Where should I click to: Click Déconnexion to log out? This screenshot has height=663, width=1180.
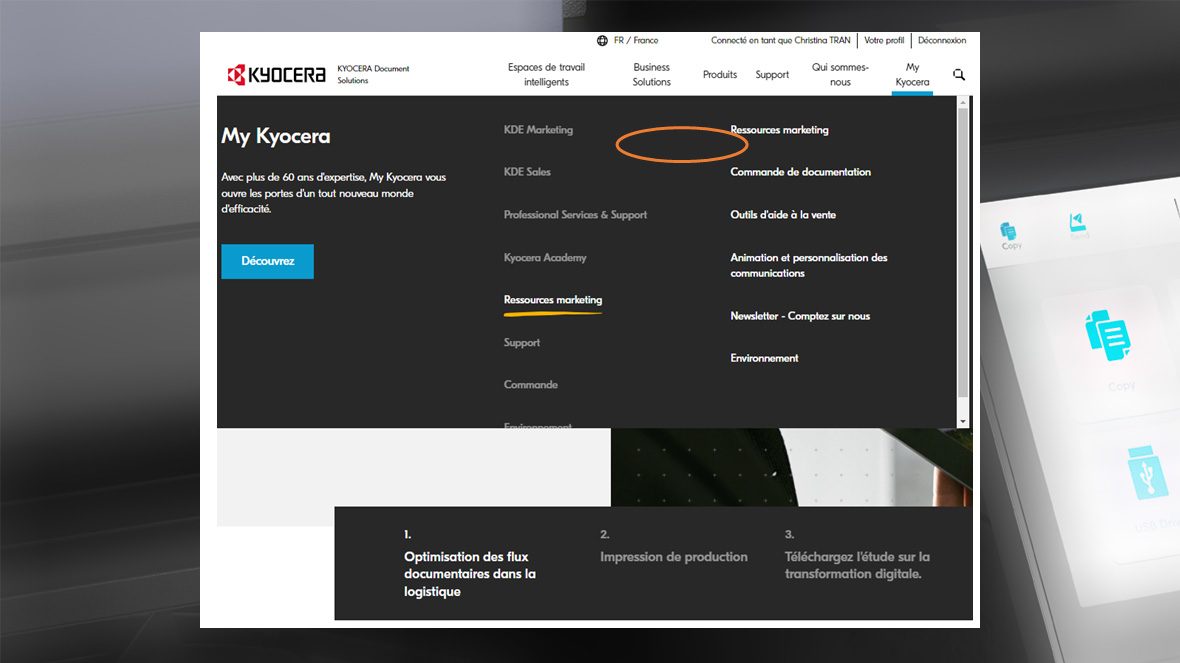click(941, 41)
